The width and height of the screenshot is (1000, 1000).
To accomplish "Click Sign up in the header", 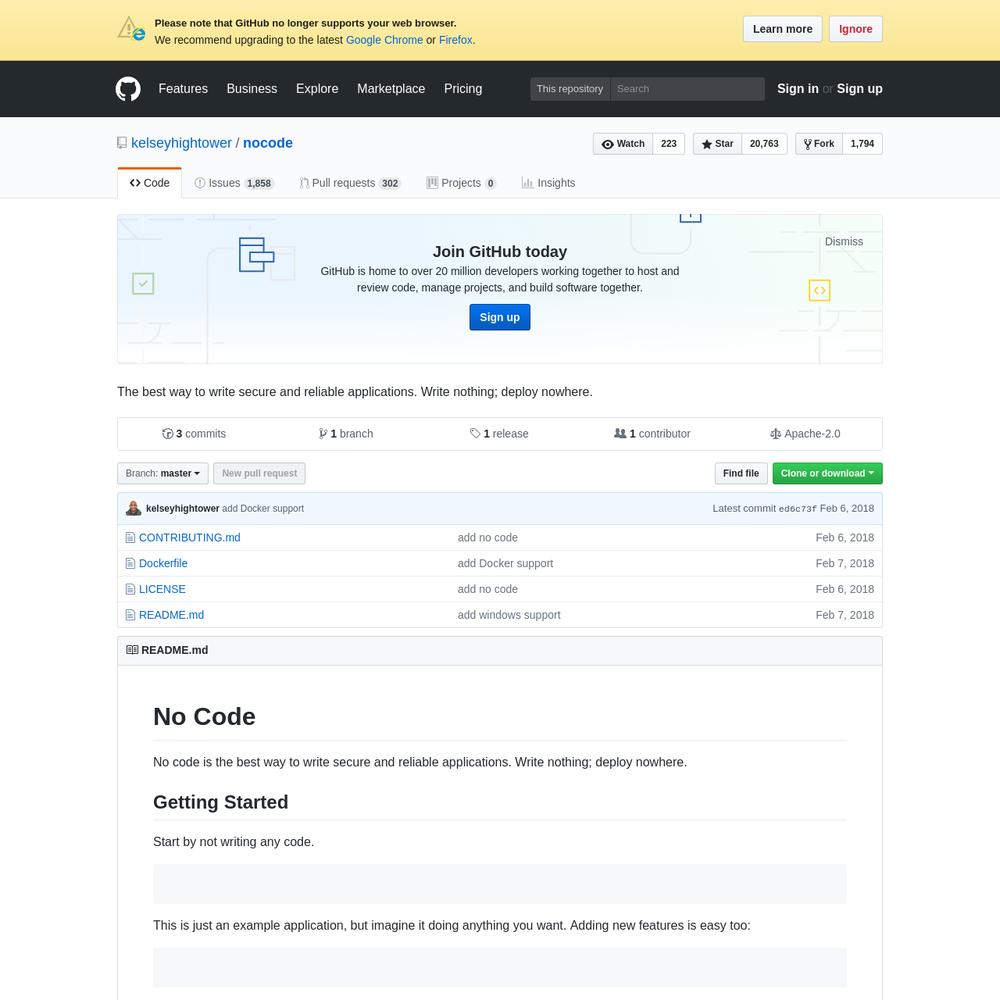I will (860, 89).
